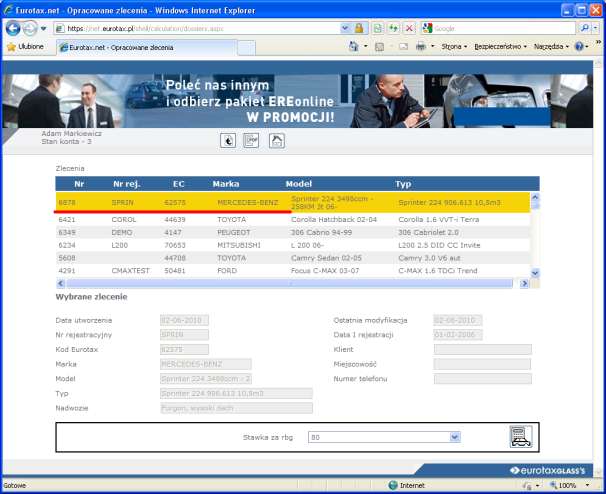Click the refresh page icon
The height and width of the screenshot is (494, 606).
(393, 28)
